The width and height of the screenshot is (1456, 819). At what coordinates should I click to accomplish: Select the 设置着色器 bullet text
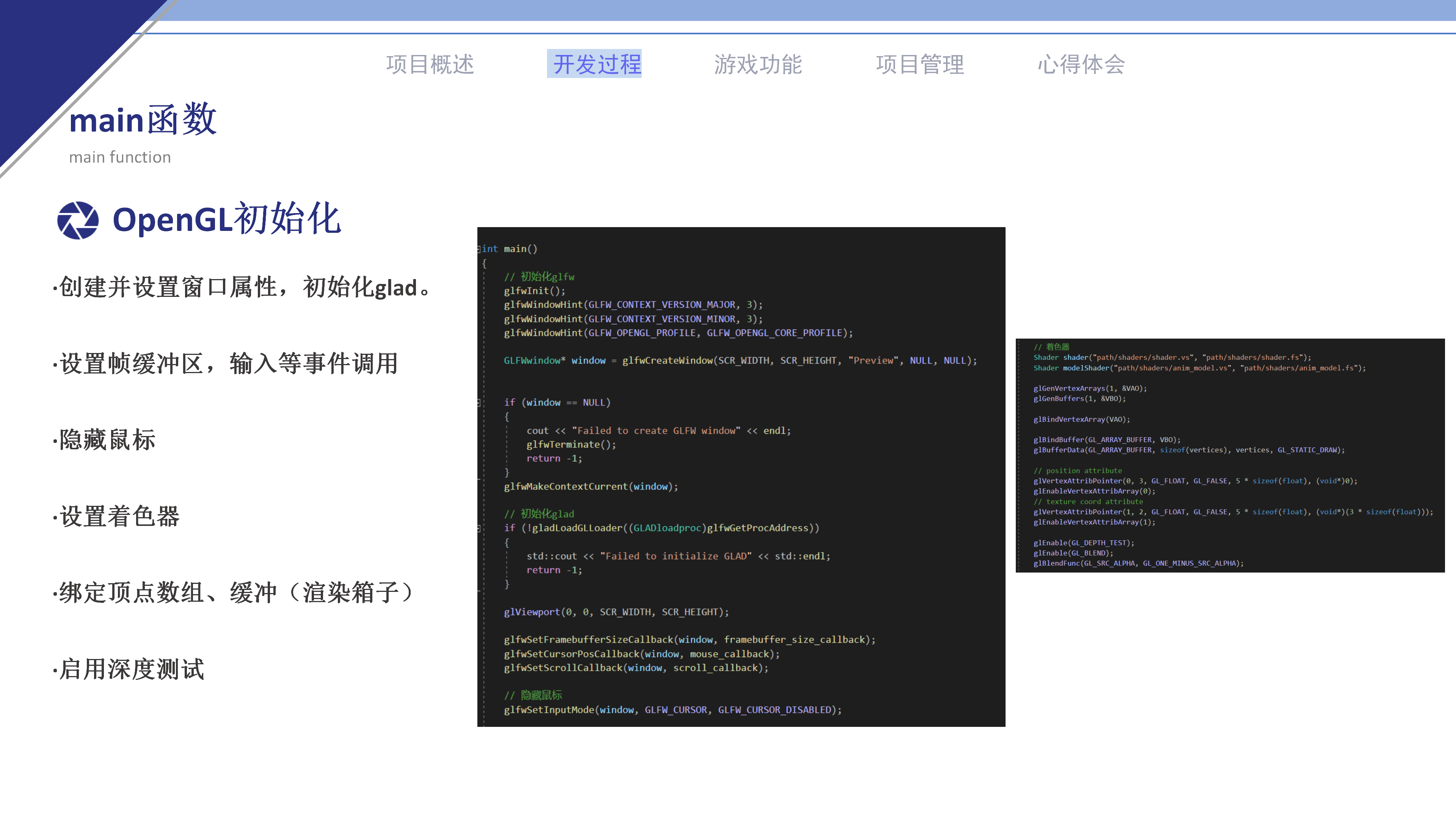coord(115,517)
